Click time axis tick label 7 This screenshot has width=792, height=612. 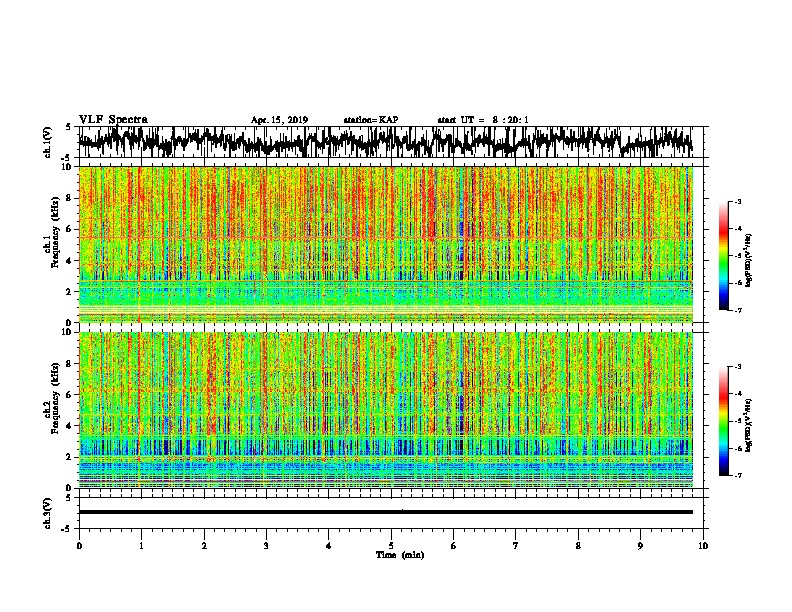516,546
